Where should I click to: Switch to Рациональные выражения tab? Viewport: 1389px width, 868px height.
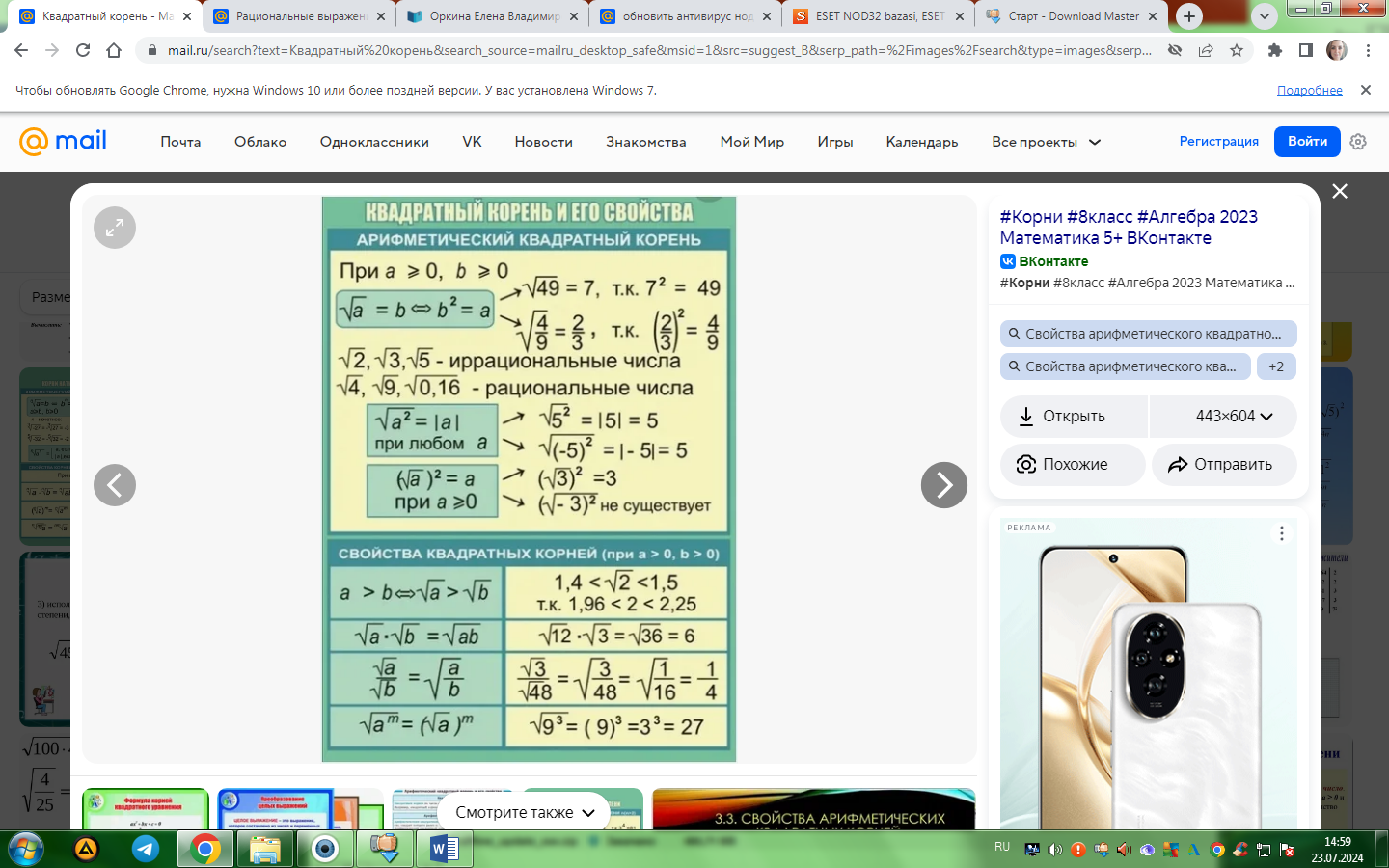click(301, 16)
